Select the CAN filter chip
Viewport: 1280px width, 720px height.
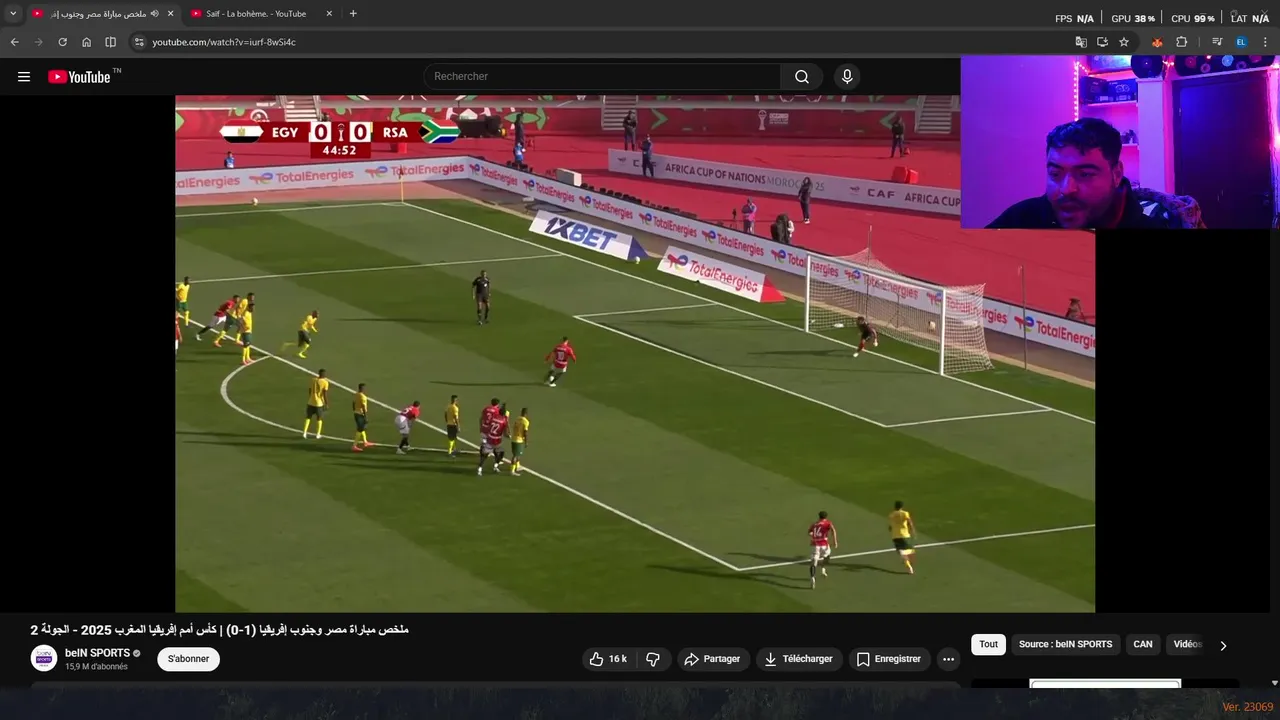[1142, 644]
